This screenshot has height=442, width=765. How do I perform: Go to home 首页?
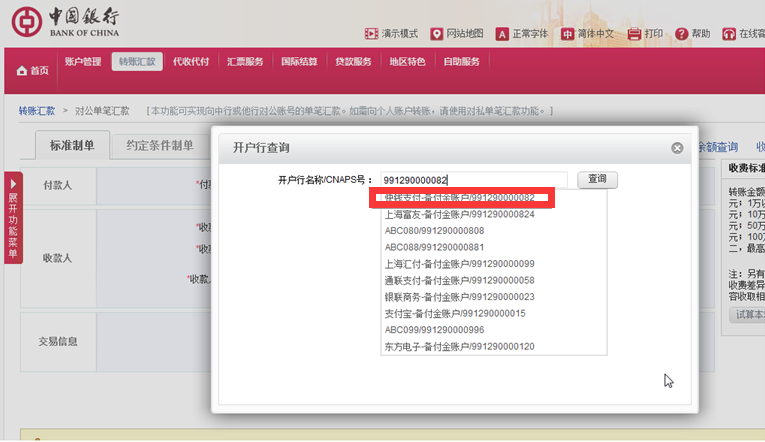[33, 71]
